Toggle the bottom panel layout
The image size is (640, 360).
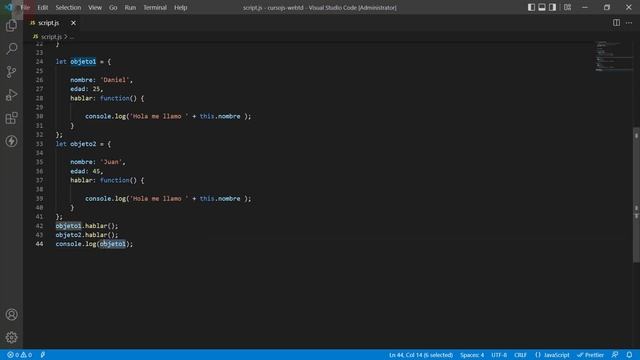click(x=542, y=7)
